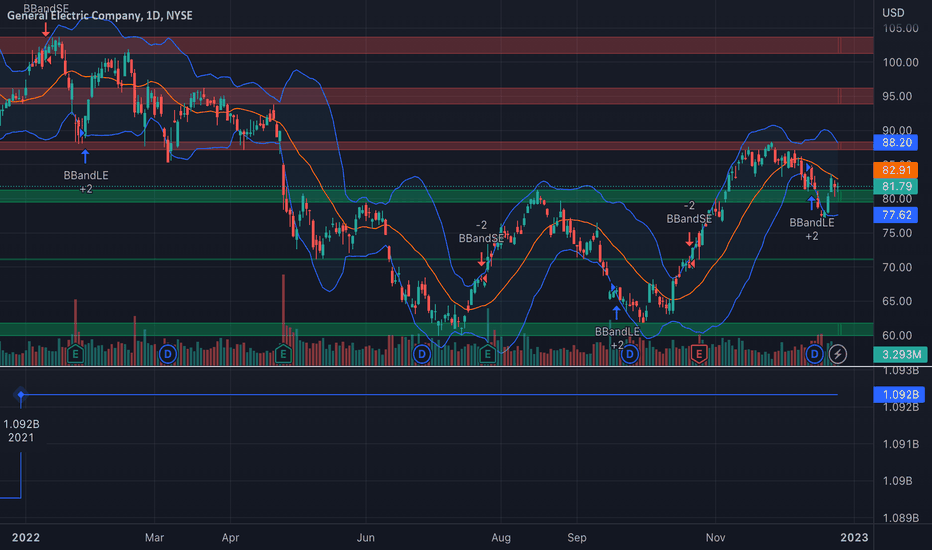Click the 1.092B 2021 data label
Image resolution: width=932 pixels, height=550 pixels.
pyautogui.click(x=21, y=431)
